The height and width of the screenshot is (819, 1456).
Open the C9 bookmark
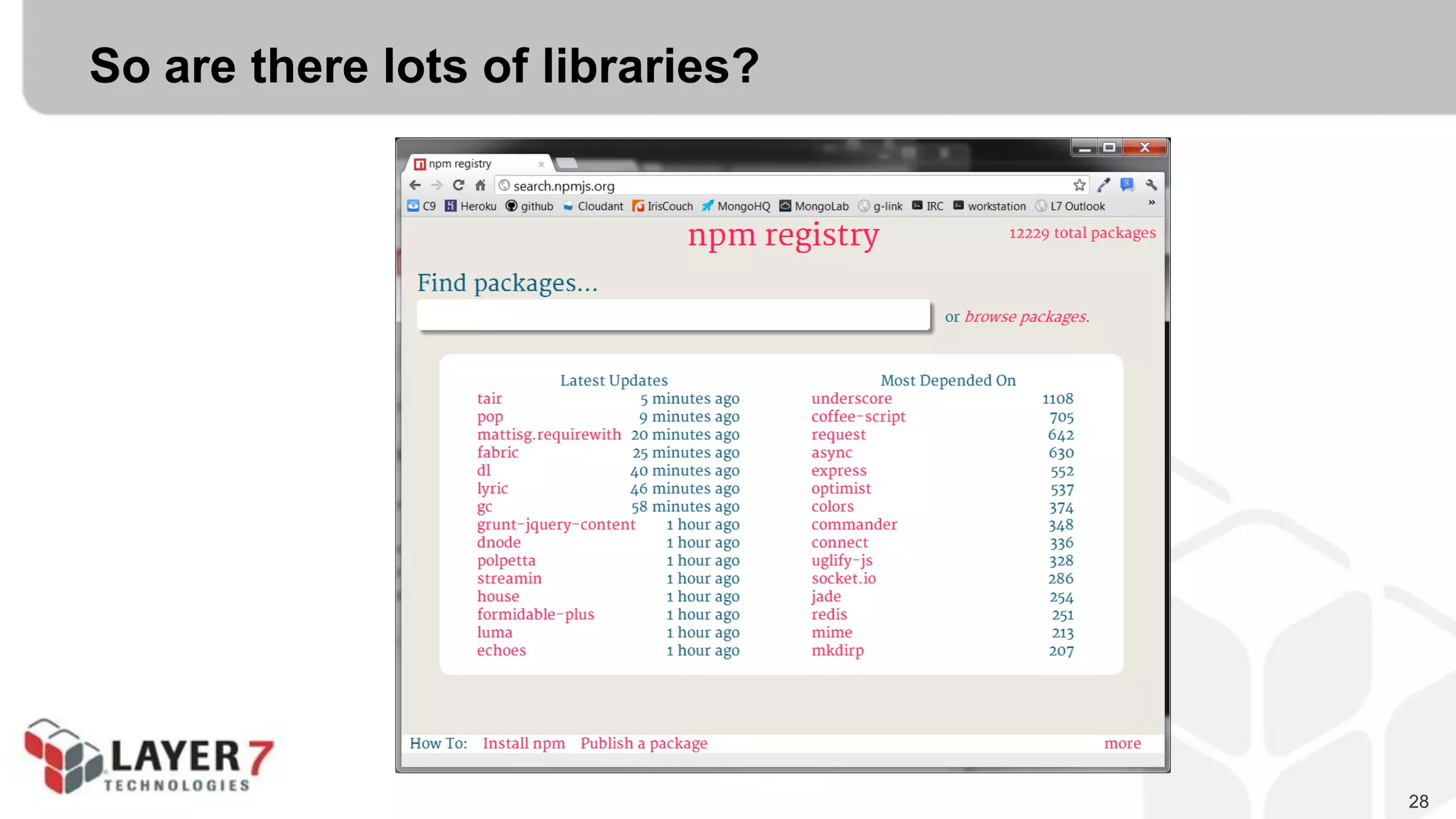422,206
